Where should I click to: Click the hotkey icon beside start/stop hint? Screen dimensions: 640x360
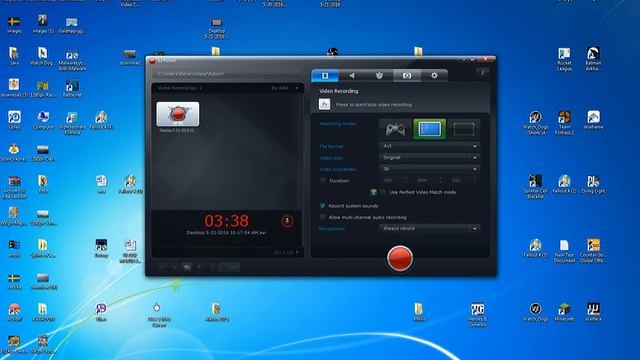pyautogui.click(x=324, y=104)
